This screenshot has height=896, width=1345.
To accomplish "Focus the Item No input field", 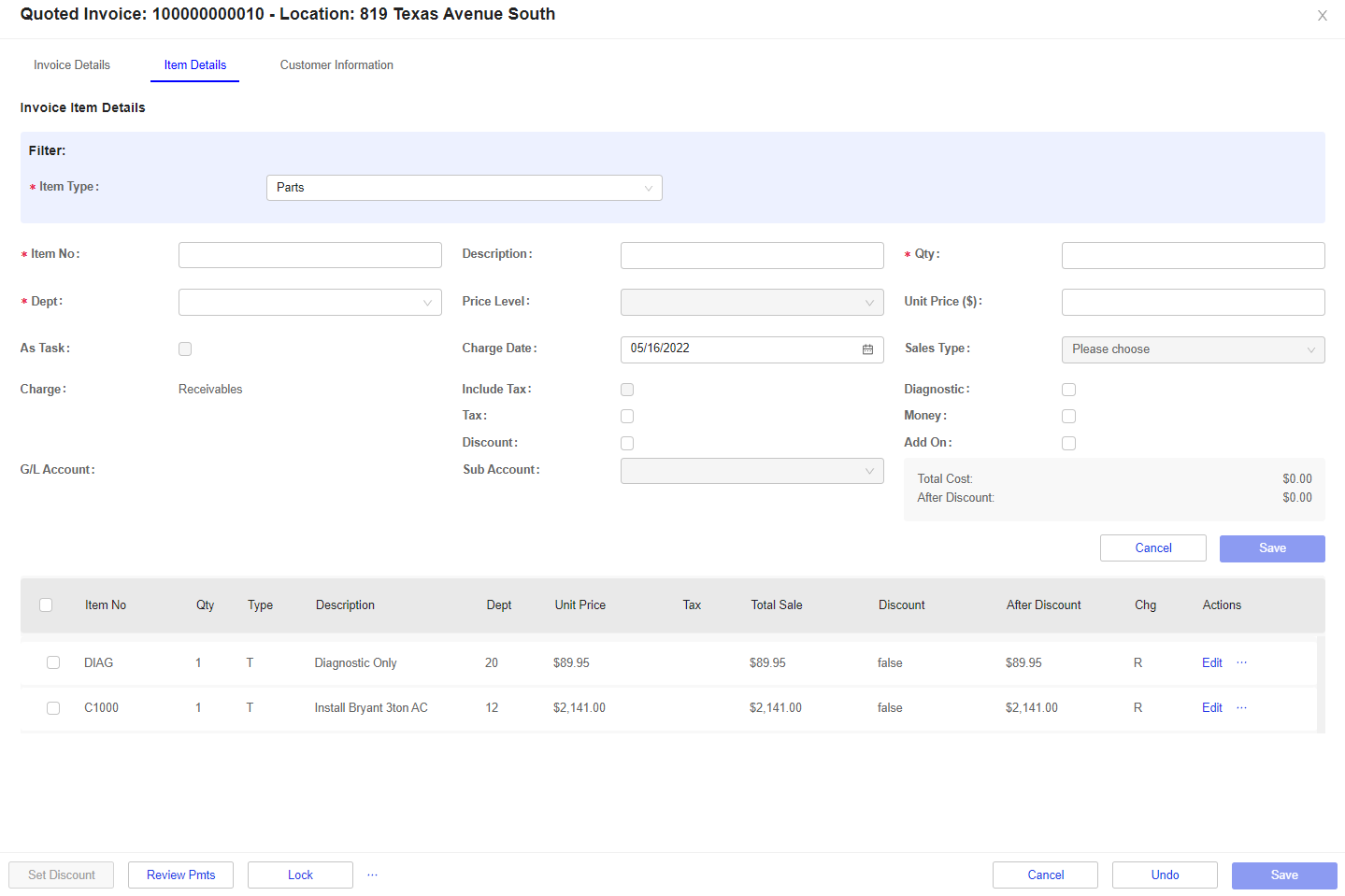I will pyautogui.click(x=309, y=255).
